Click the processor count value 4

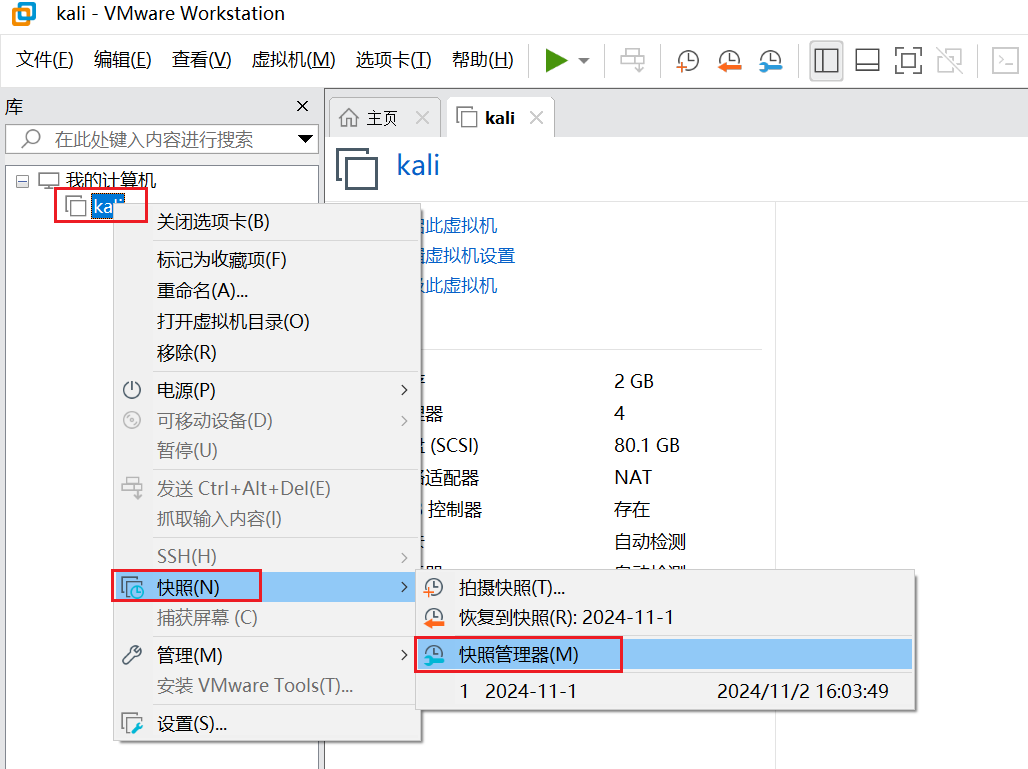coord(620,413)
